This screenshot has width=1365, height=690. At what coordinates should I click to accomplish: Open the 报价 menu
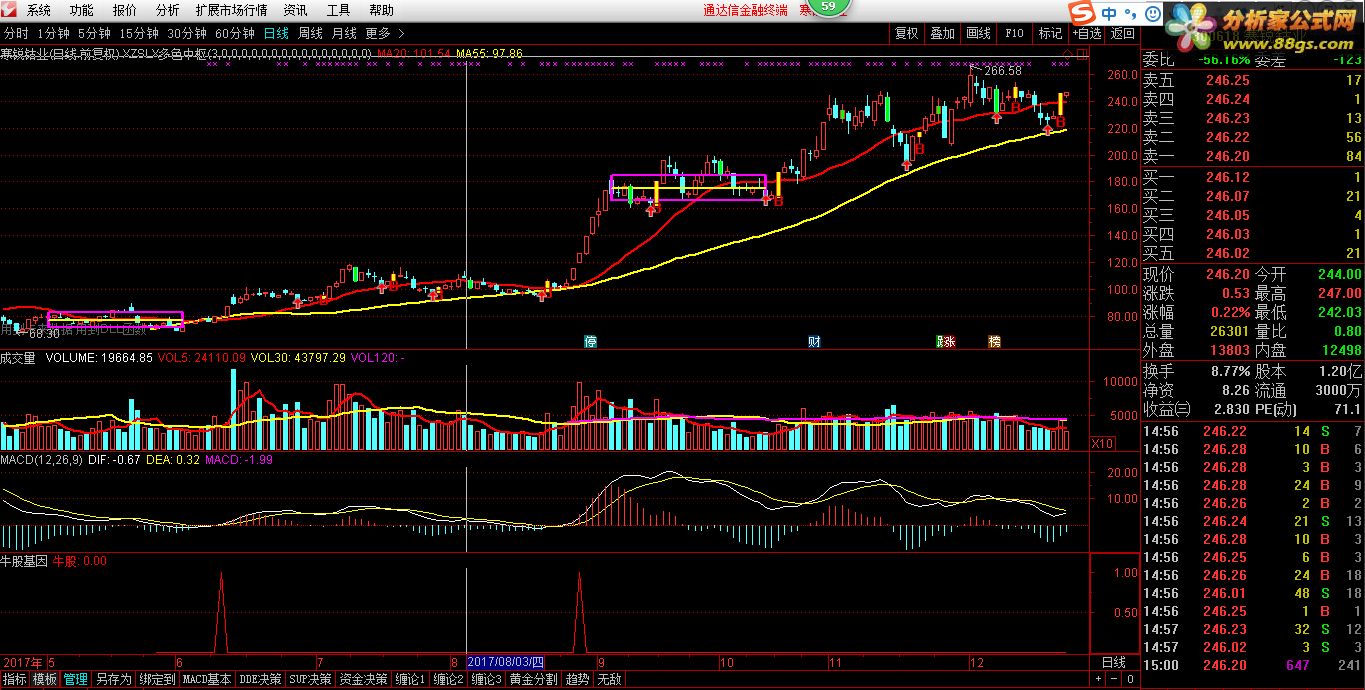click(x=124, y=10)
